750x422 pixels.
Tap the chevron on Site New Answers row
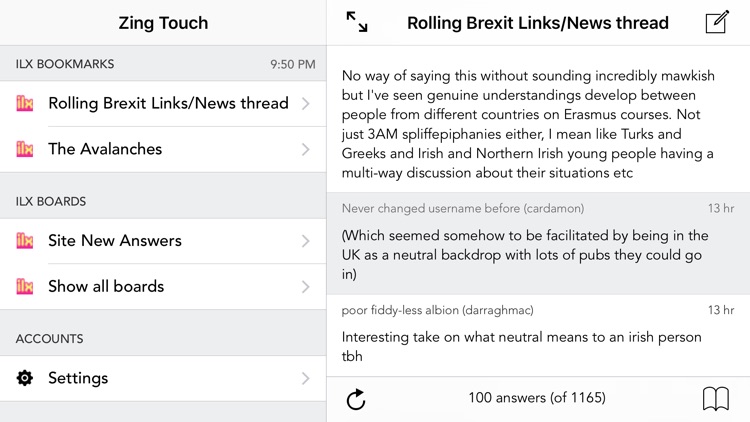[x=305, y=241]
